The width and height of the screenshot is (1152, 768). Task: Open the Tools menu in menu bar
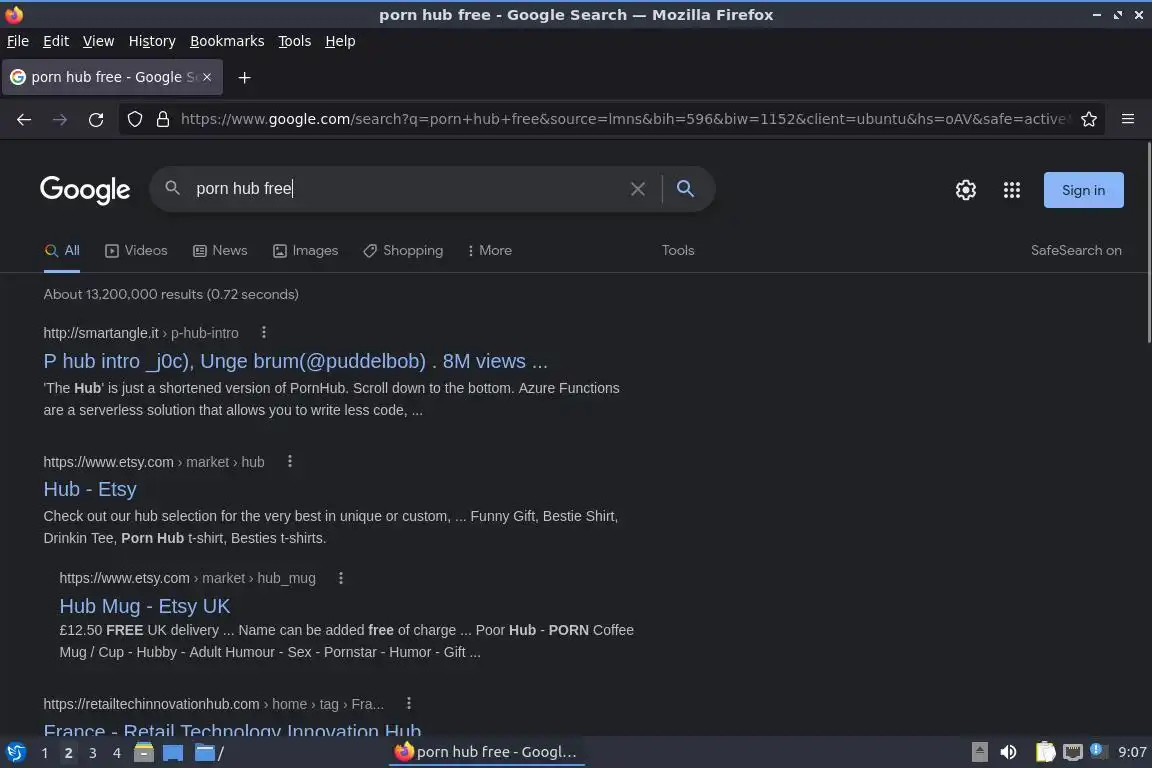coord(295,41)
